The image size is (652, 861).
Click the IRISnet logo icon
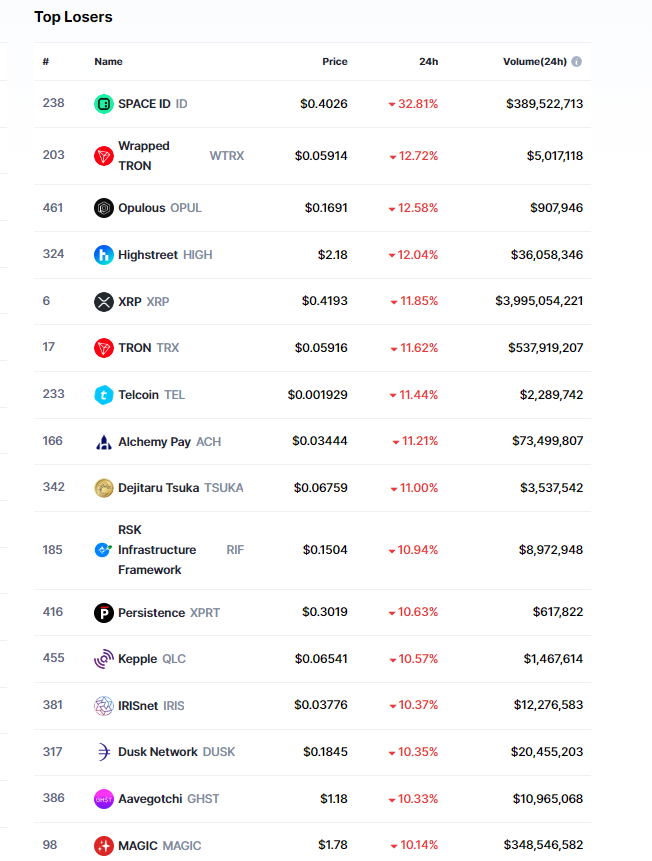[x=104, y=706]
